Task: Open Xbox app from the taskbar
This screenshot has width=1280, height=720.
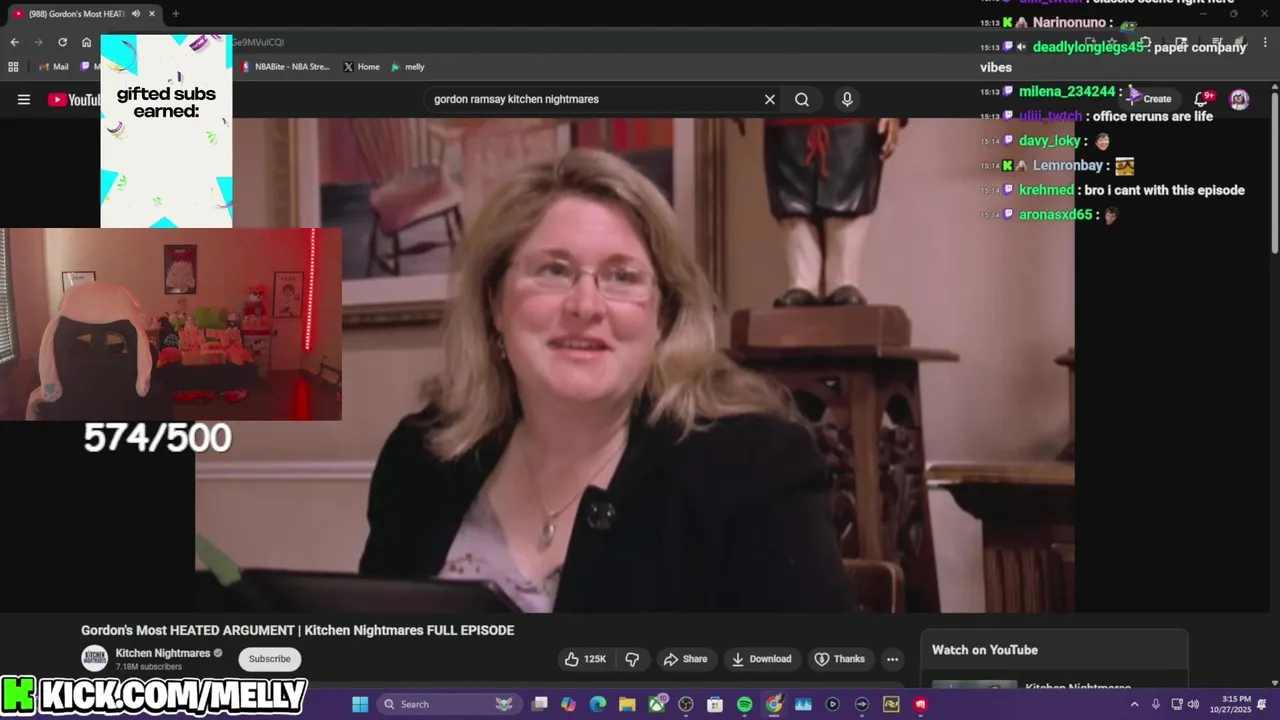Action: pyautogui.click(x=657, y=704)
